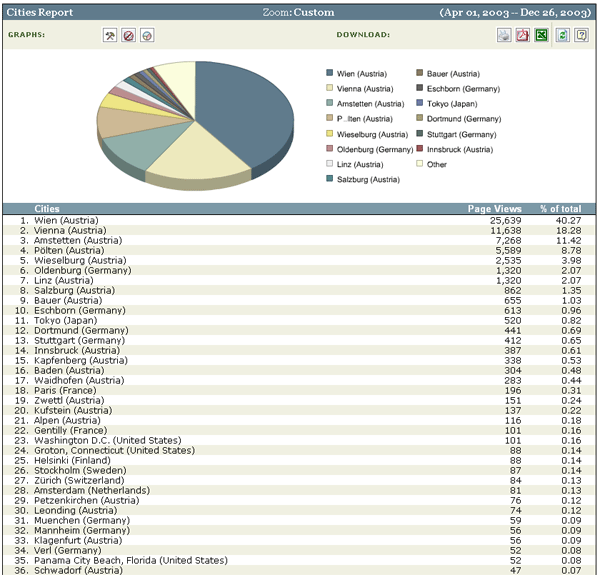600x575 pixels.
Task: Select the pie chart graph icon
Action: point(147,36)
